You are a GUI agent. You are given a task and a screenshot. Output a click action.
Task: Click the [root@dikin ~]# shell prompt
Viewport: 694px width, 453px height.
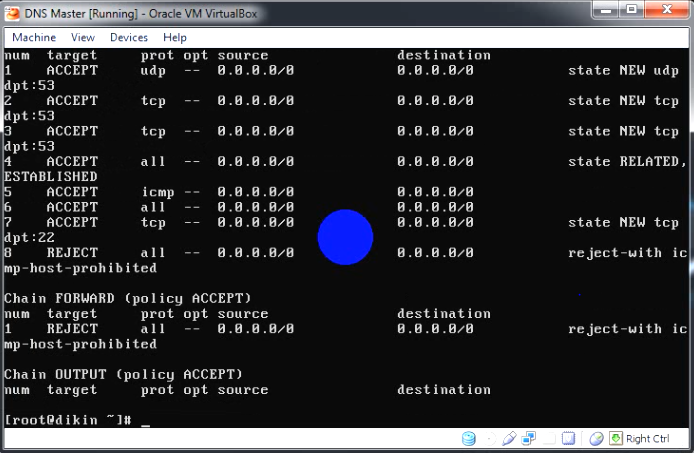[68, 420]
